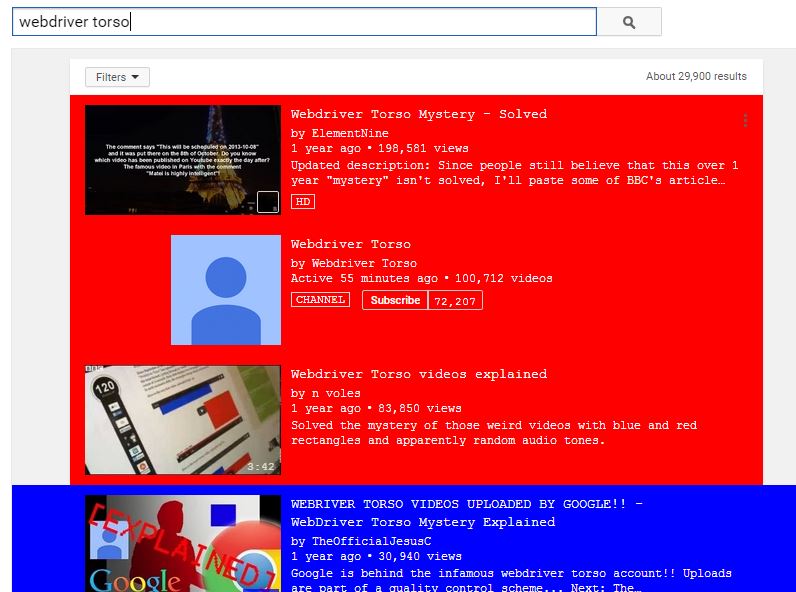
Task: Open the Filters dropdown
Action: click(117, 77)
